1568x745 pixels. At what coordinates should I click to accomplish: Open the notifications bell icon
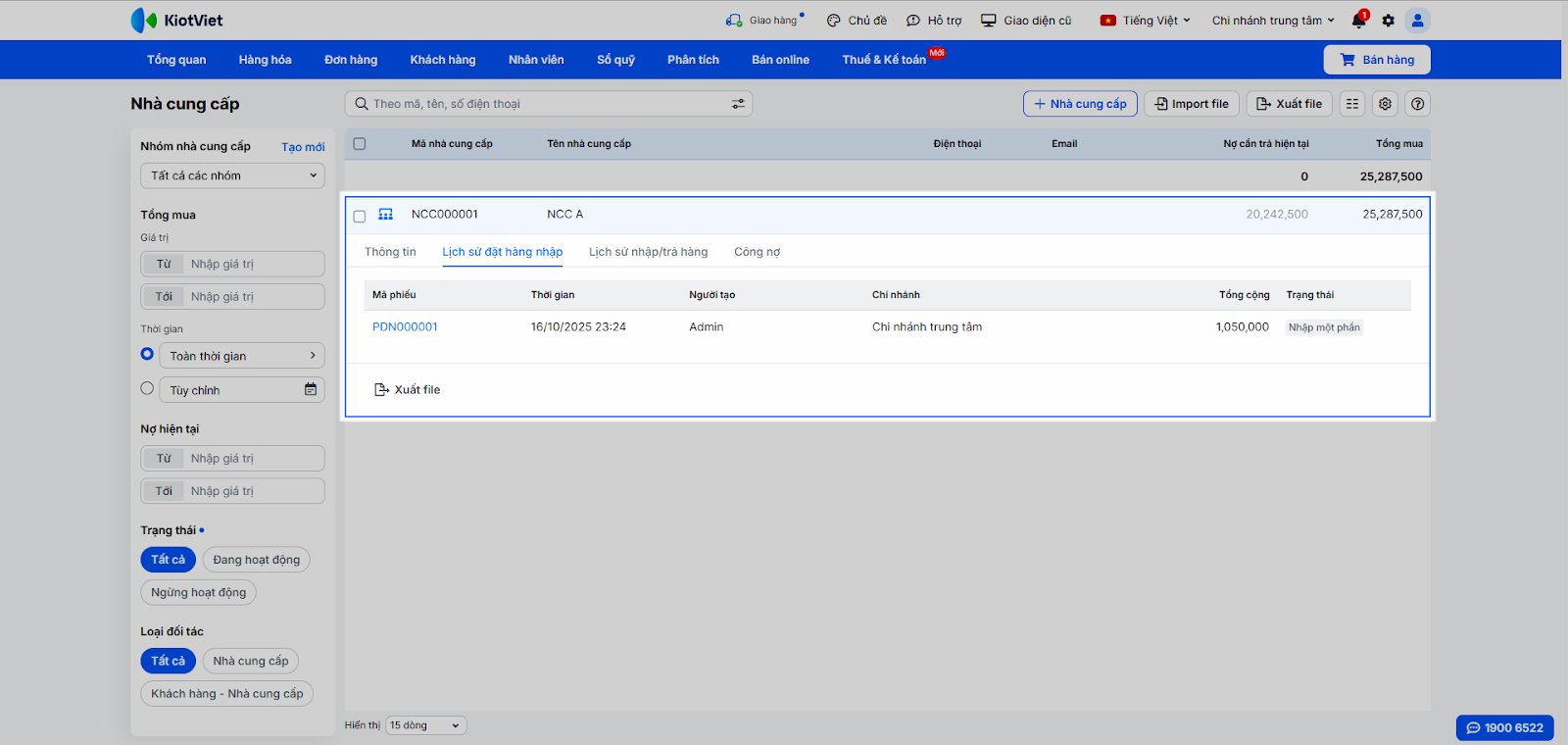(x=1358, y=21)
